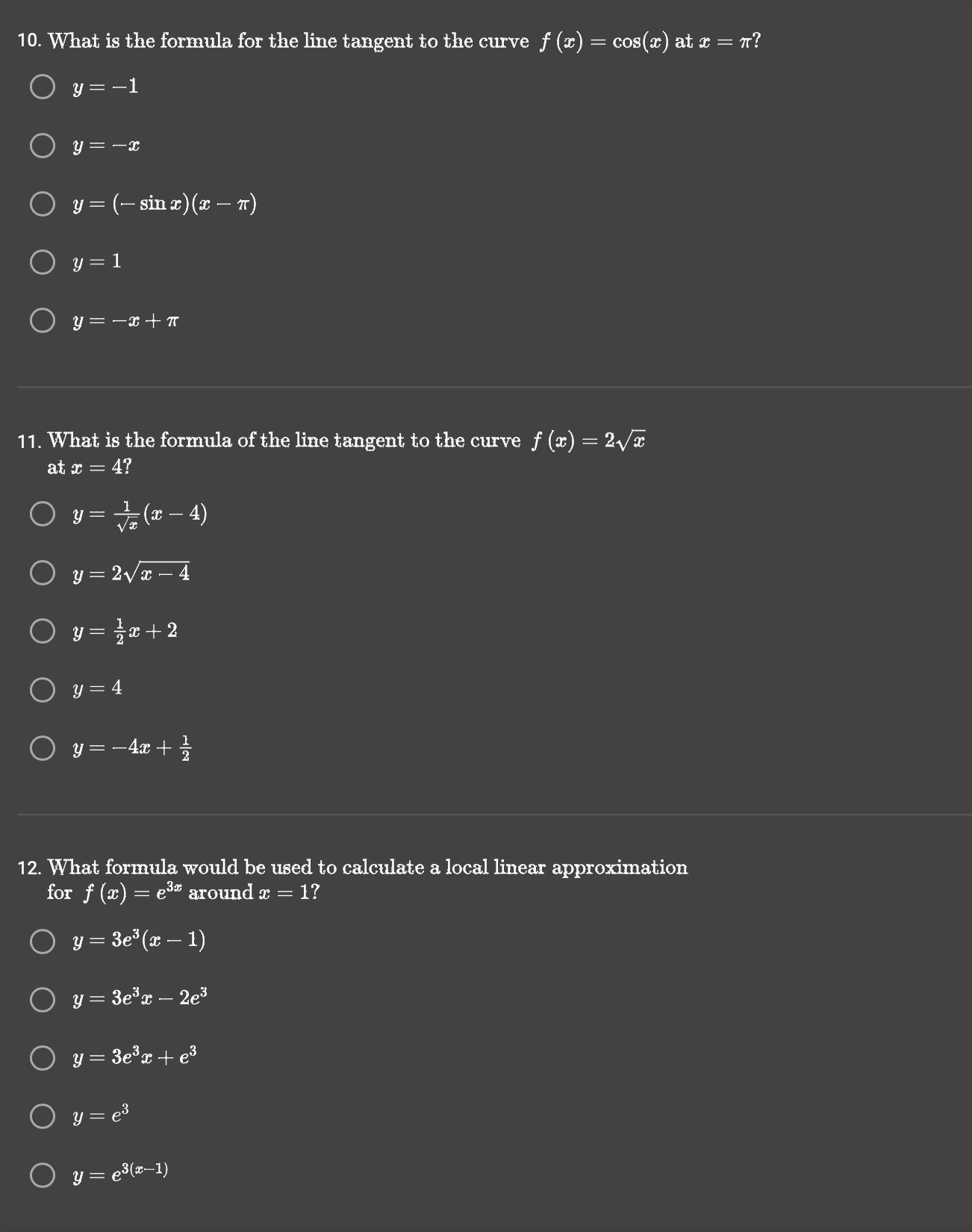This screenshot has height=1232, width=972.
Task: Select y = 3e³x + e³ for question 12
Action: [x=43, y=1058]
